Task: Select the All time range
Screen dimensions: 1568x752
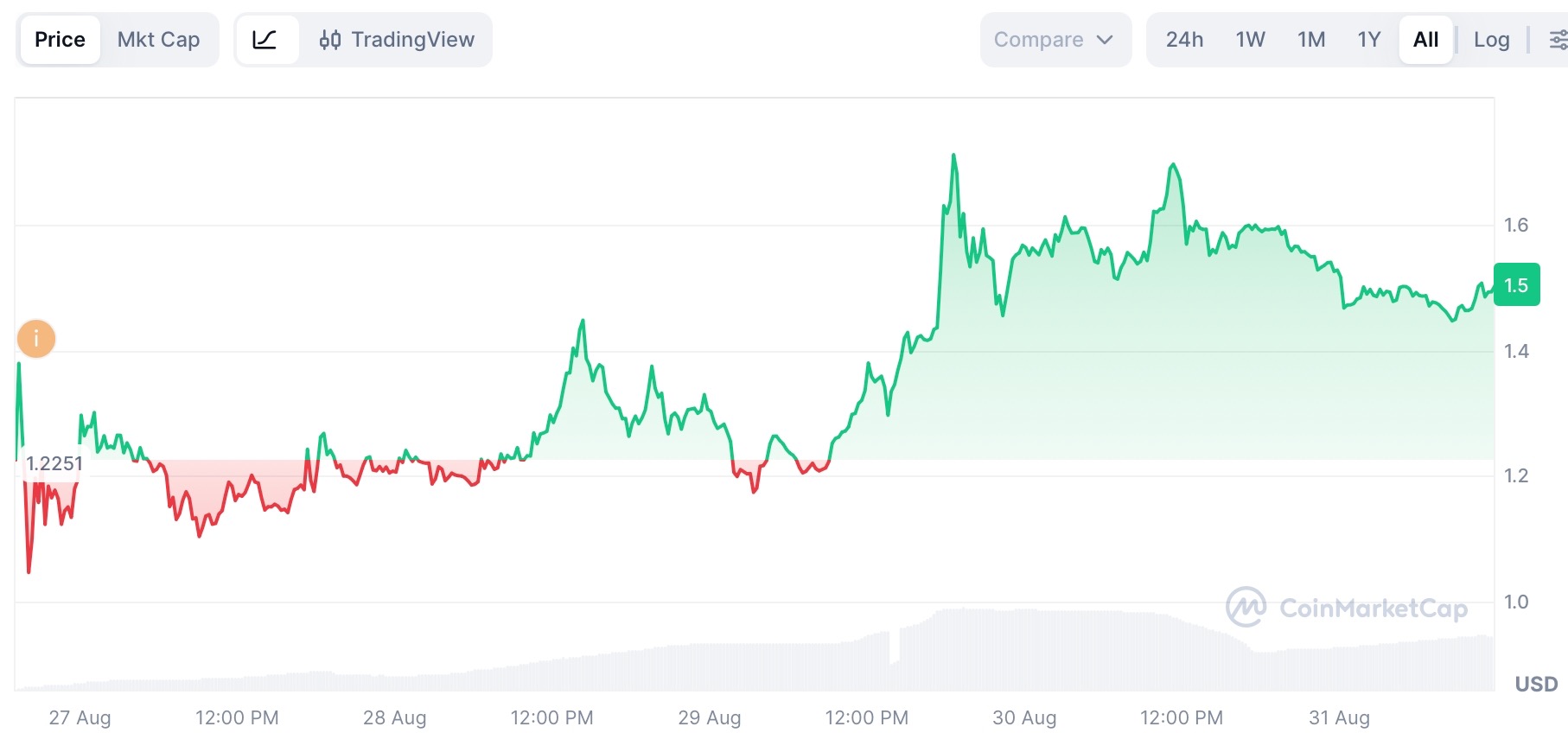Action: click(1425, 40)
